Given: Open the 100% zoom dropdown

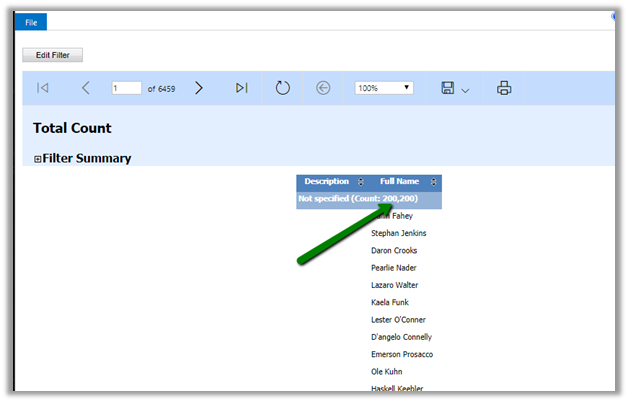Looking at the screenshot, I should [384, 88].
